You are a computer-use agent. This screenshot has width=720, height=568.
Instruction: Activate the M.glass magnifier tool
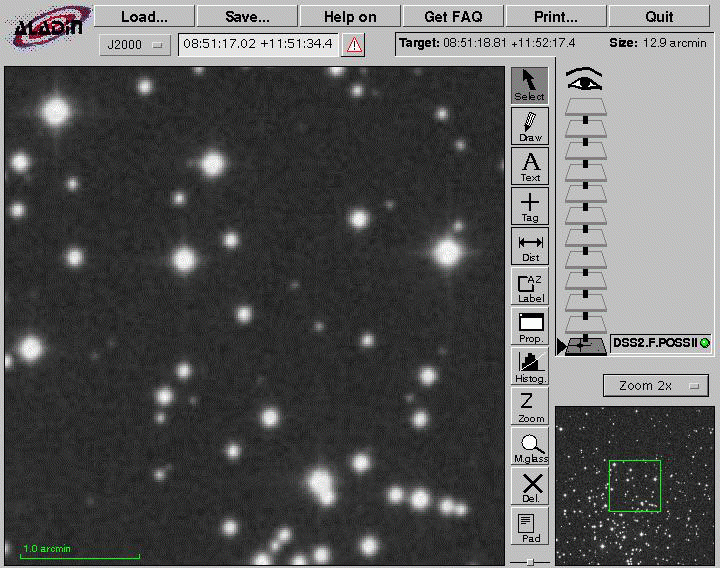[530, 446]
